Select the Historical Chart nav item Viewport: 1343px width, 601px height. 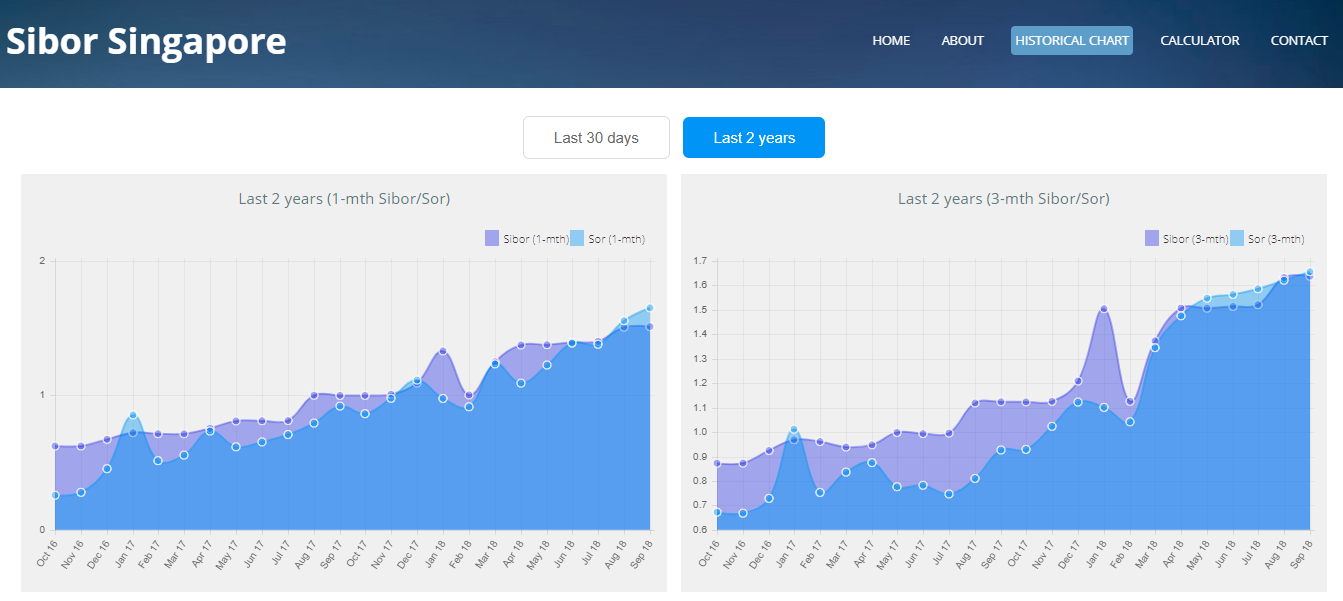click(1071, 41)
